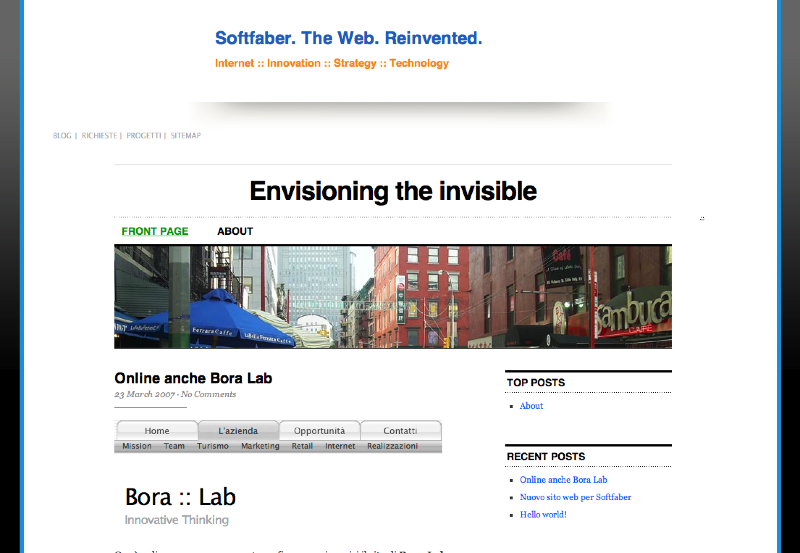Image resolution: width=800 pixels, height=553 pixels.
Task: Select the L'azienda tab
Action: (238, 430)
